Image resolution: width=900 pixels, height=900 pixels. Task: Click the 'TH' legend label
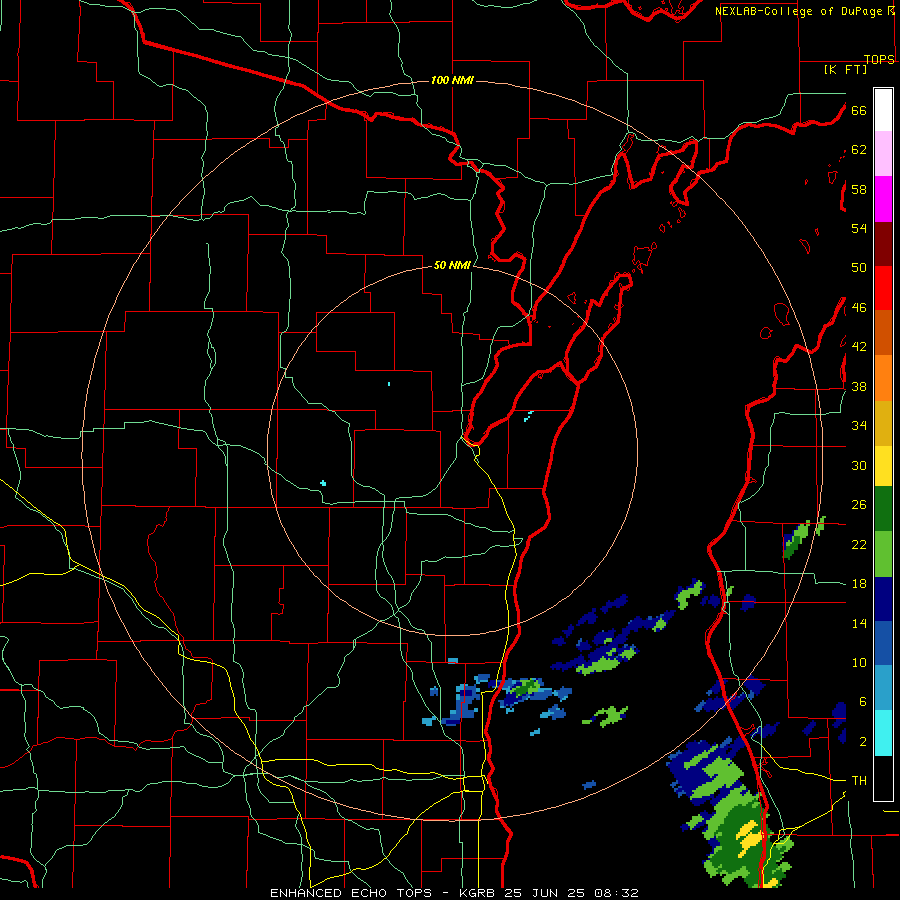[x=859, y=781]
